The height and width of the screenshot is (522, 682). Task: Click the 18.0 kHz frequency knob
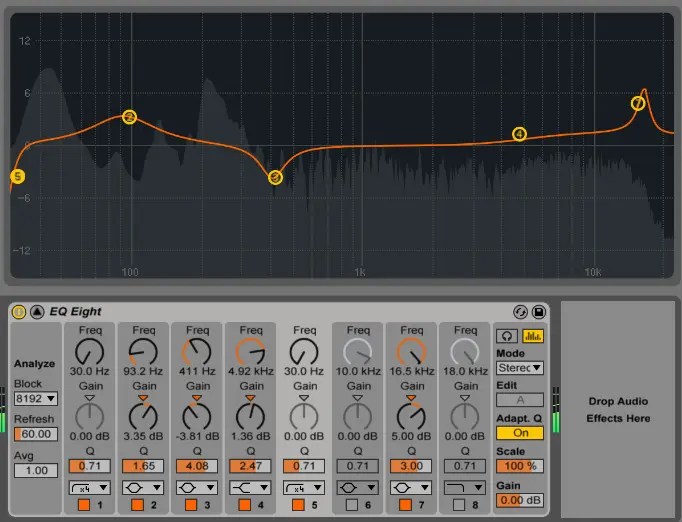click(x=465, y=352)
